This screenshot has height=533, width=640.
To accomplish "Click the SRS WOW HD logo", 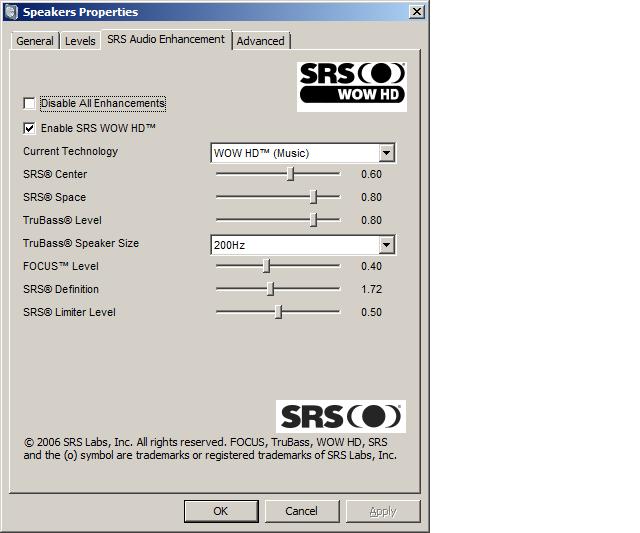I will [x=352, y=87].
